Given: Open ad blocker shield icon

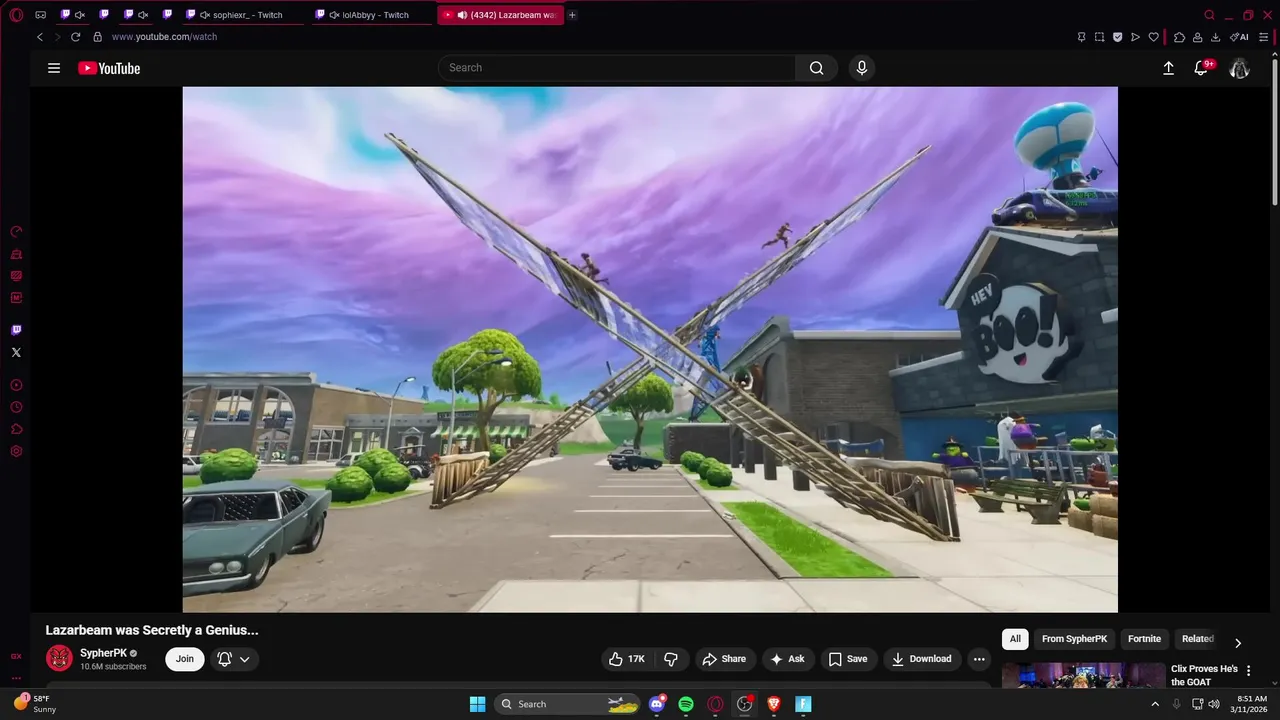Looking at the screenshot, I should tap(1117, 37).
